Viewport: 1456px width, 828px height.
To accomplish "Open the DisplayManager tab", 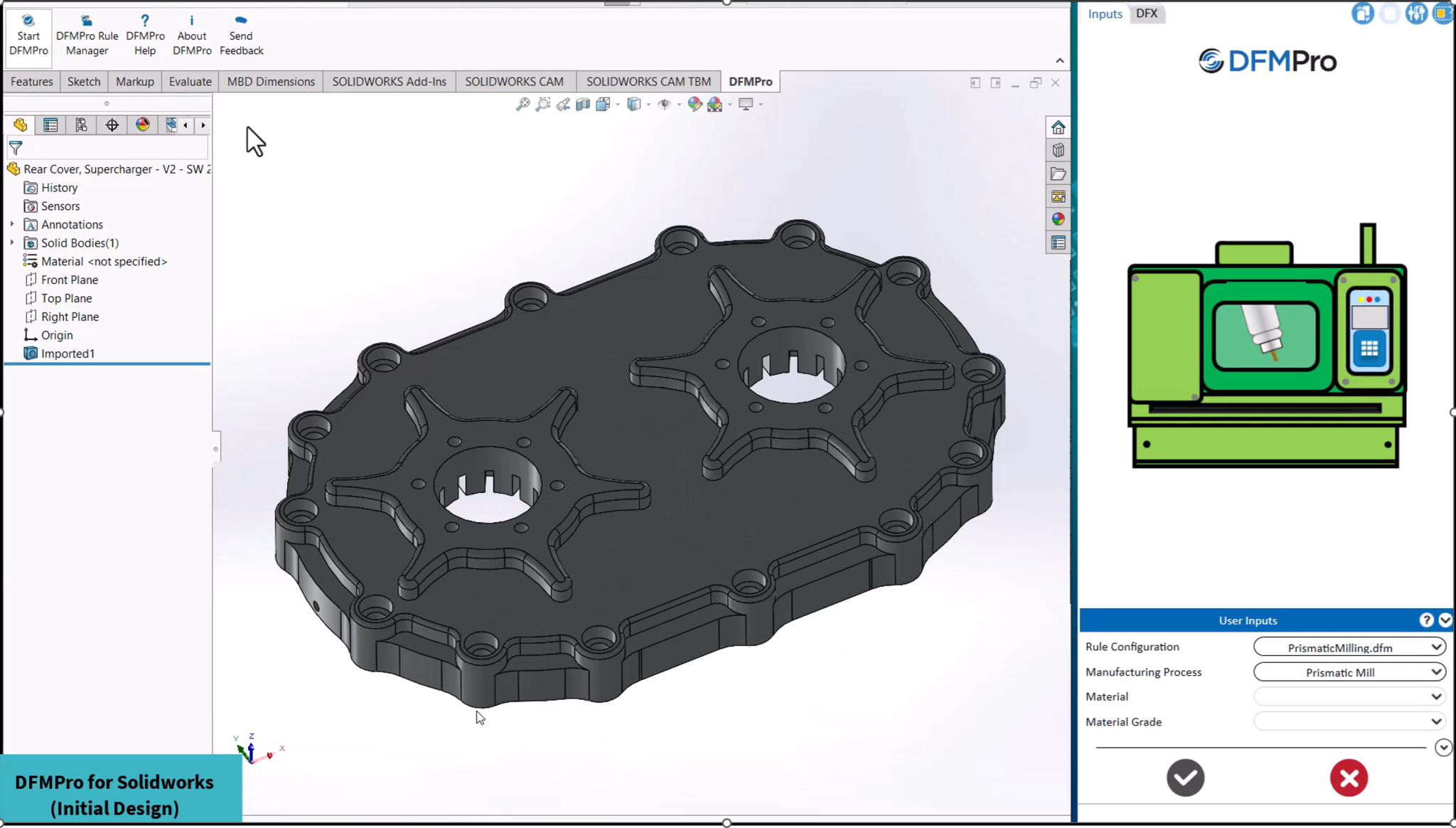I will pos(142,125).
